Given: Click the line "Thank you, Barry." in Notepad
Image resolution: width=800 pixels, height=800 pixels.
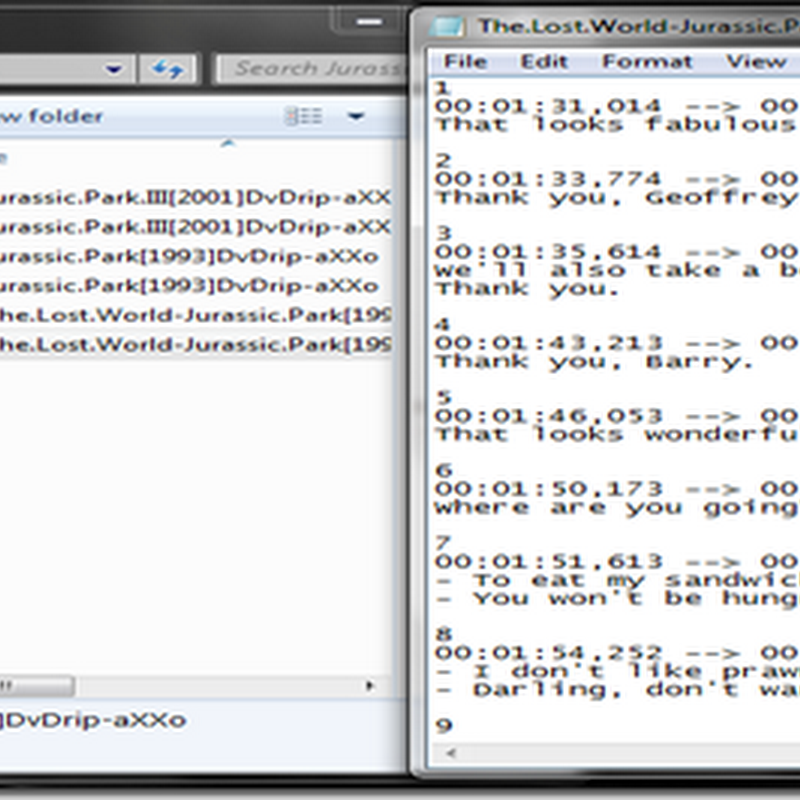Looking at the screenshot, I should pyautogui.click(x=595, y=362).
